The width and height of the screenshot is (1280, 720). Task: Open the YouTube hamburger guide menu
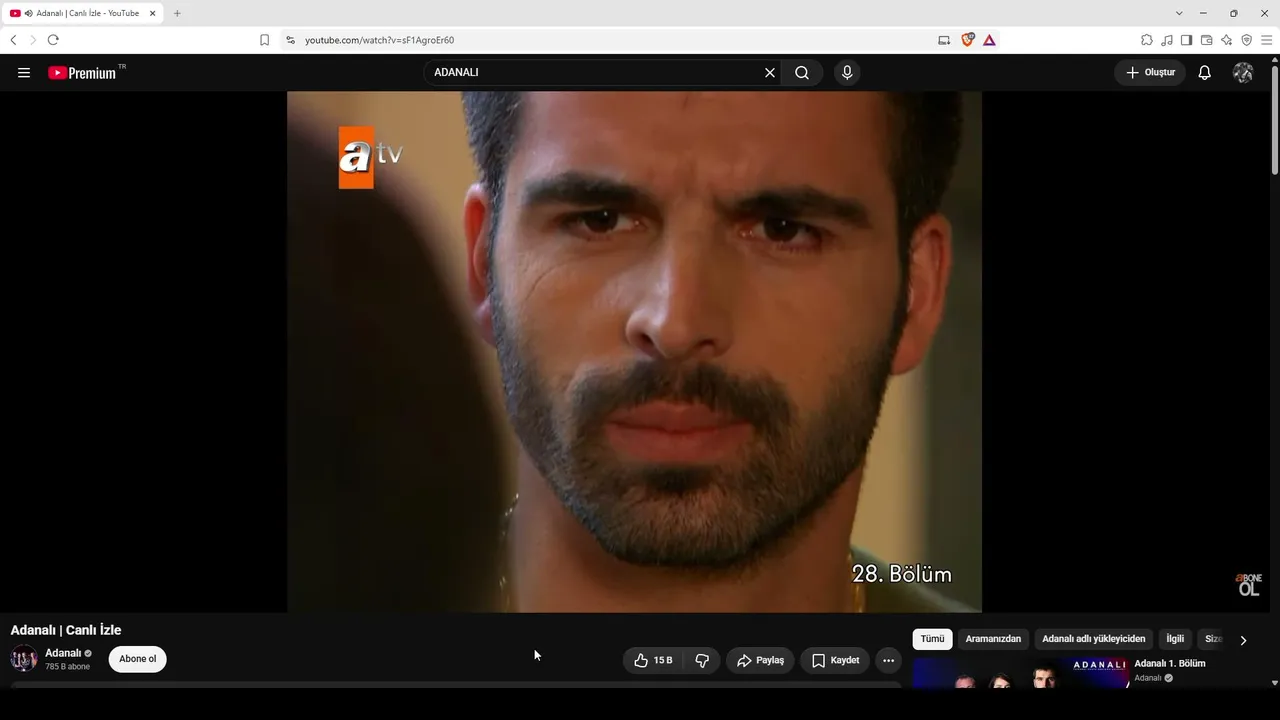point(24,73)
